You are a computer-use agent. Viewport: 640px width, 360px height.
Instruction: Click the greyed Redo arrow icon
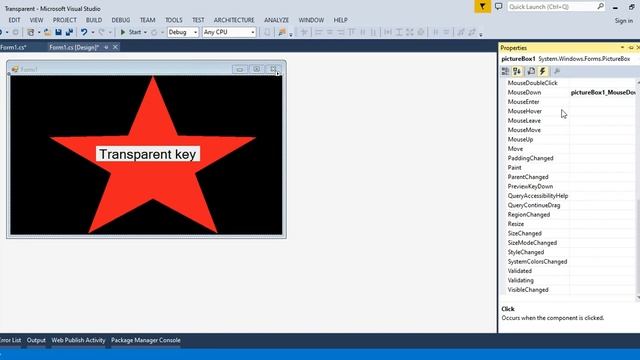coord(102,32)
